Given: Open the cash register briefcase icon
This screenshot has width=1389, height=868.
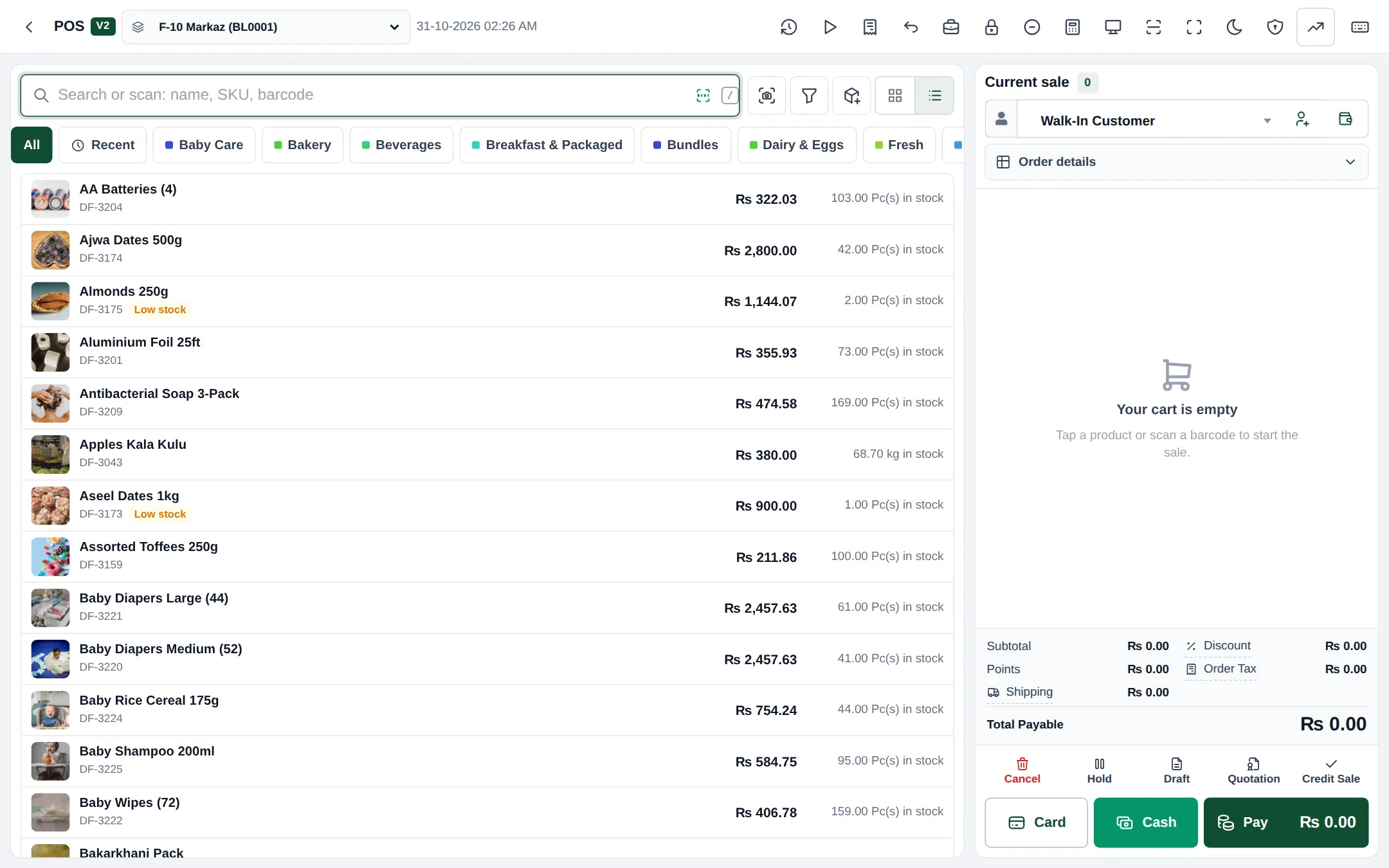Looking at the screenshot, I should [951, 27].
